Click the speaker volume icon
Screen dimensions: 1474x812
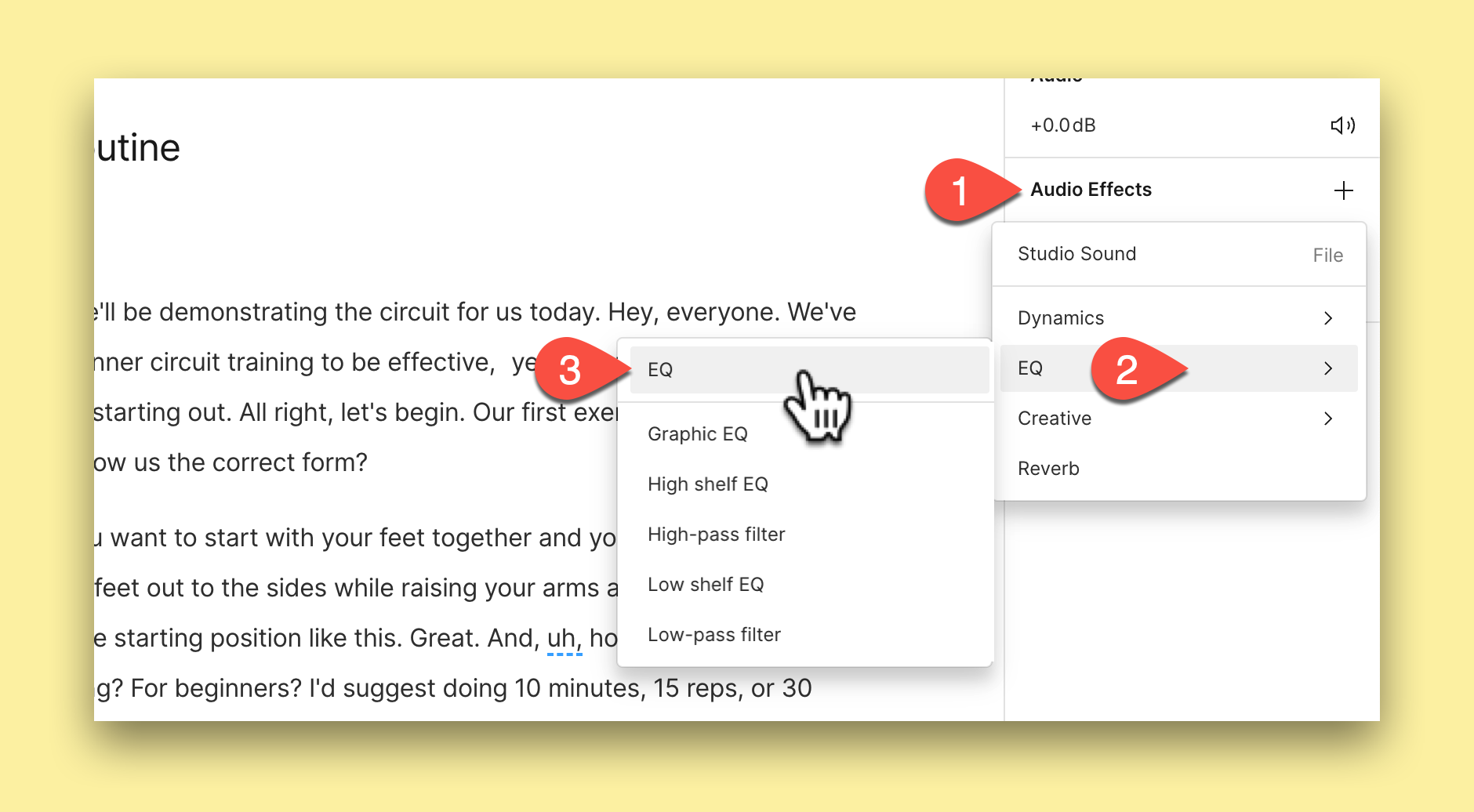tap(1343, 125)
